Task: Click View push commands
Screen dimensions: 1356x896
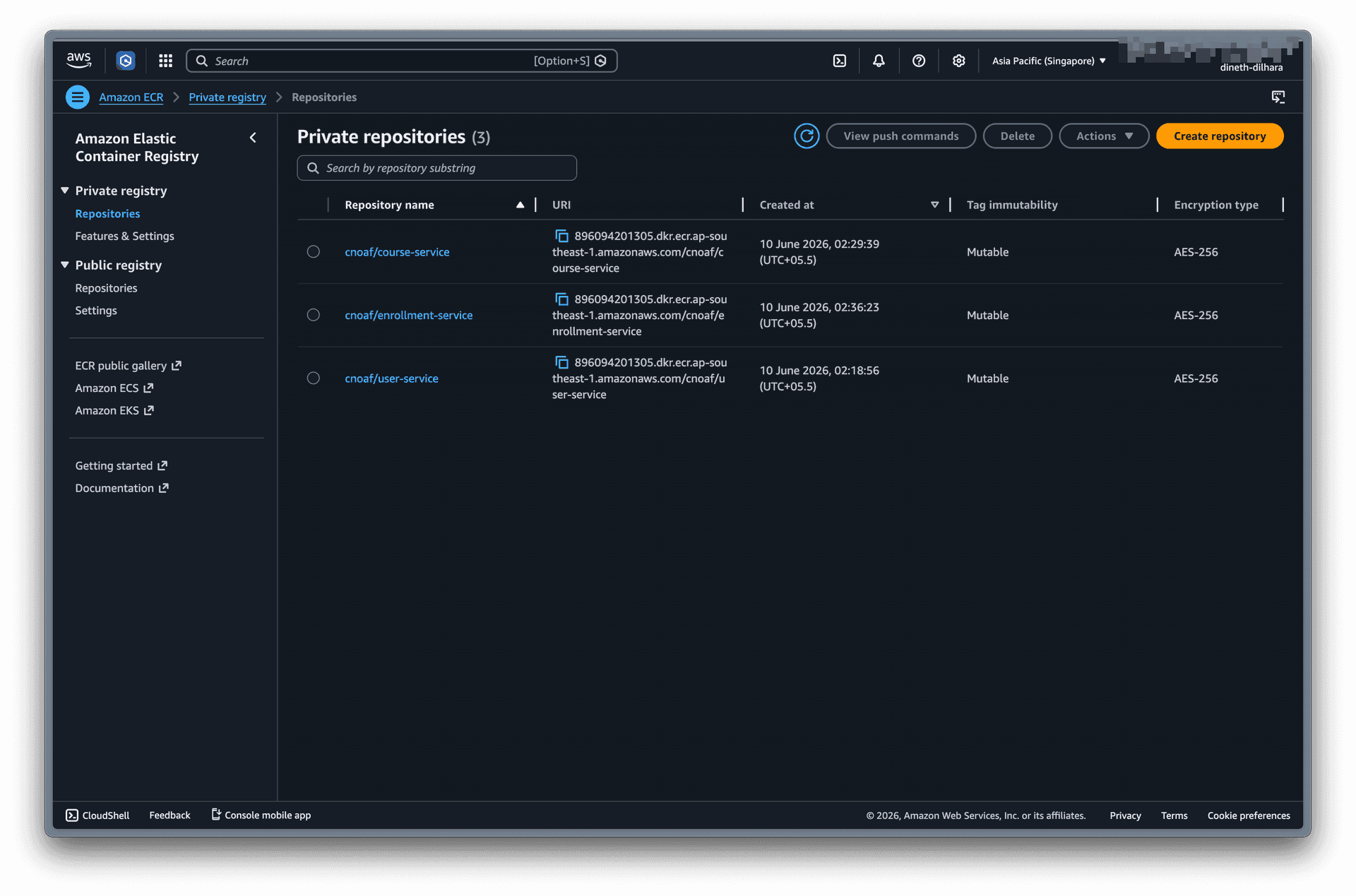Action: [x=901, y=136]
